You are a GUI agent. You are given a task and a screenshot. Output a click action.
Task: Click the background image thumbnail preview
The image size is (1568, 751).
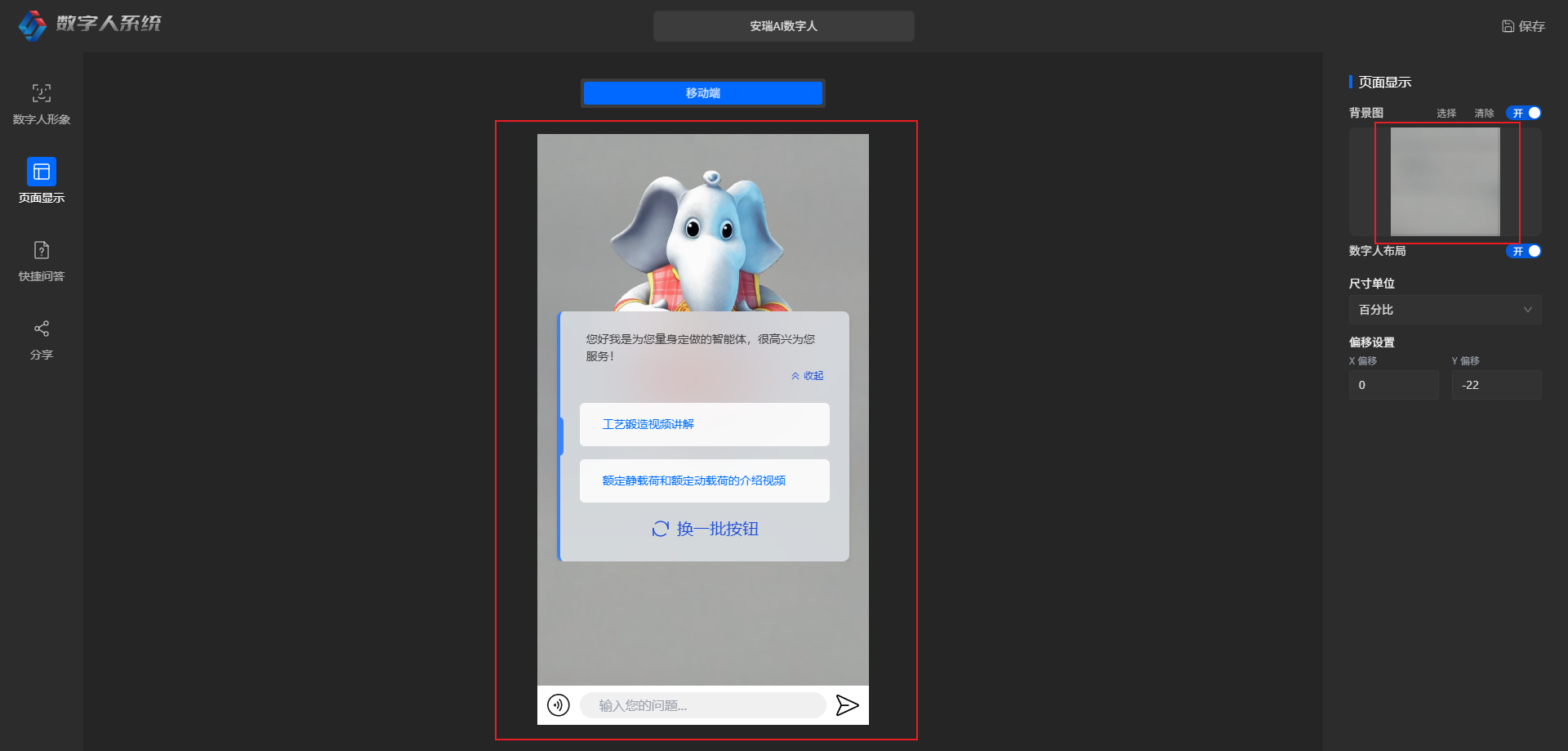[x=1445, y=181]
